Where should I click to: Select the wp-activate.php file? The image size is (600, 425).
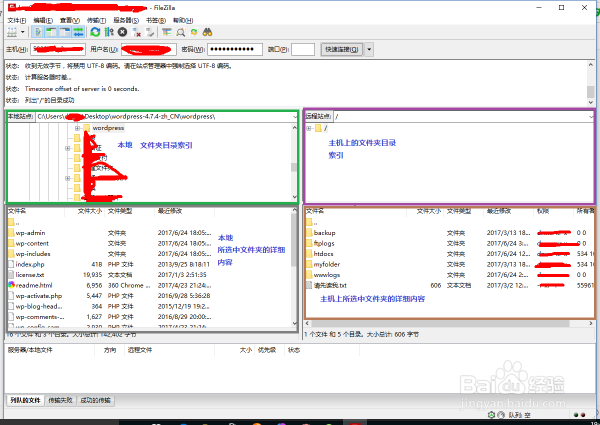[x=39, y=296]
